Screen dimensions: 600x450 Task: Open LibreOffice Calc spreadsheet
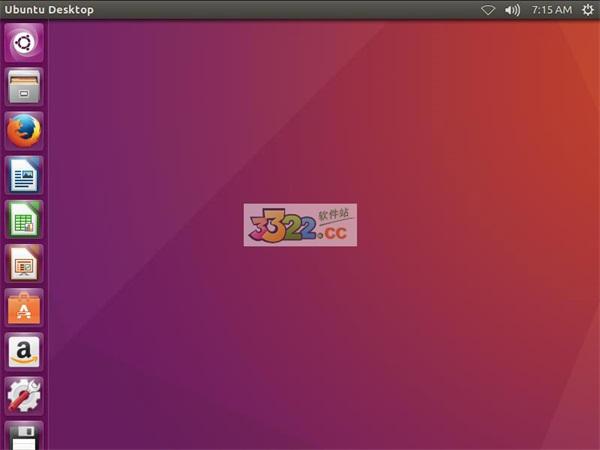24,219
